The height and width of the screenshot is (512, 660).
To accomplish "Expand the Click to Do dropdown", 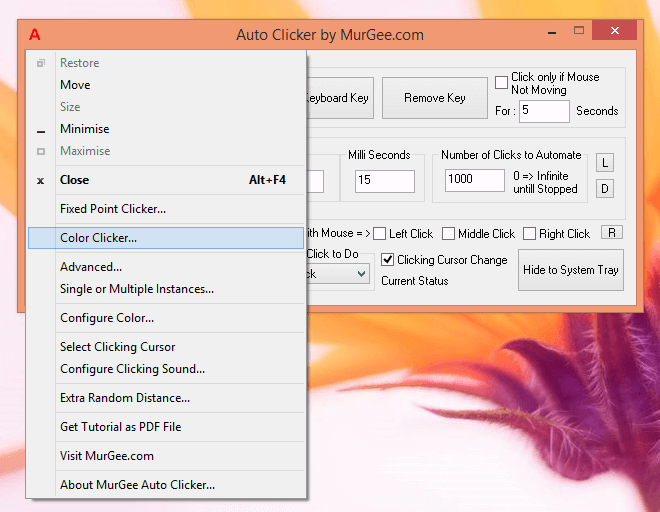I will point(361,274).
